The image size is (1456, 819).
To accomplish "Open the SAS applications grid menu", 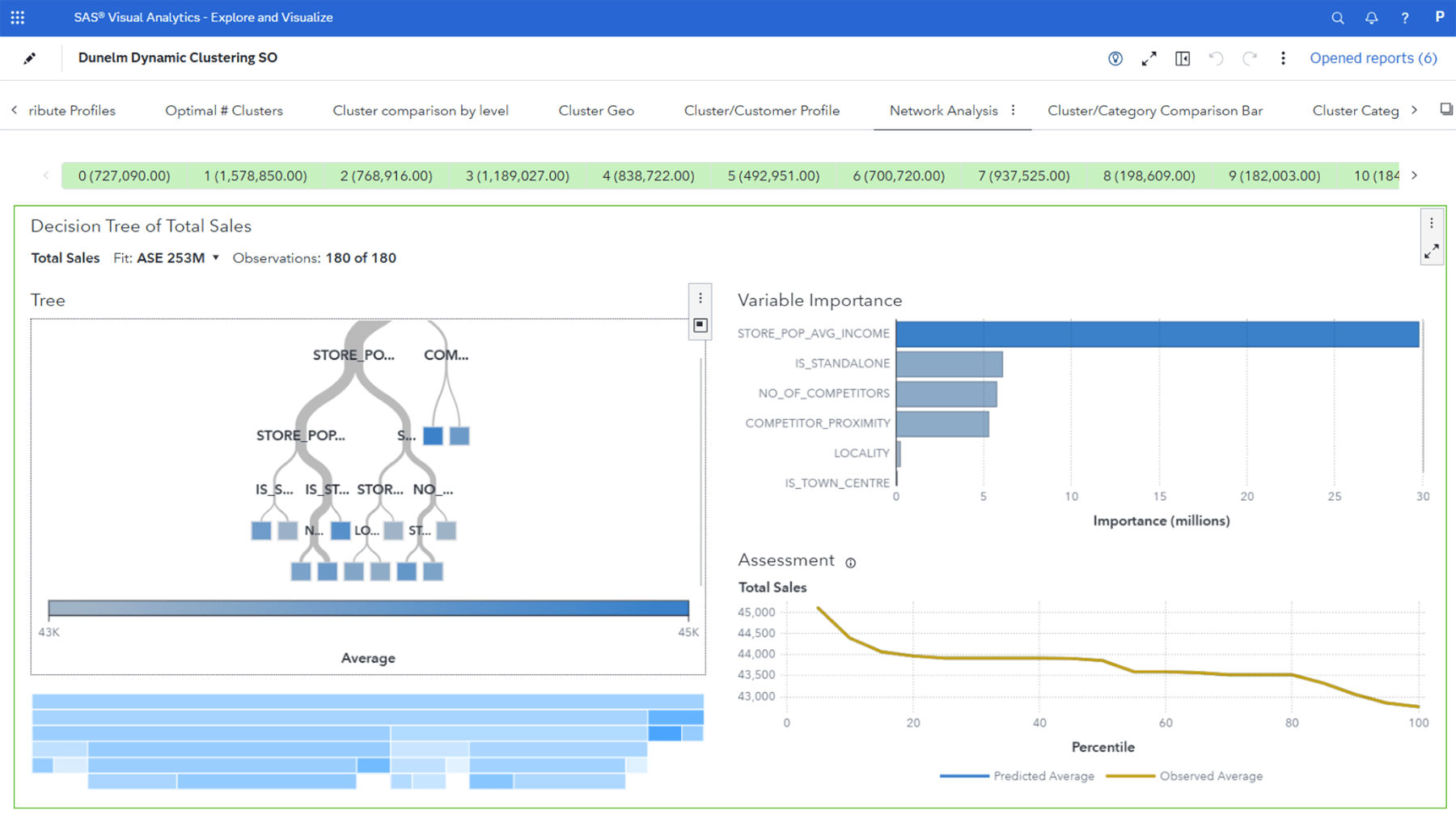I will tap(17, 17).
